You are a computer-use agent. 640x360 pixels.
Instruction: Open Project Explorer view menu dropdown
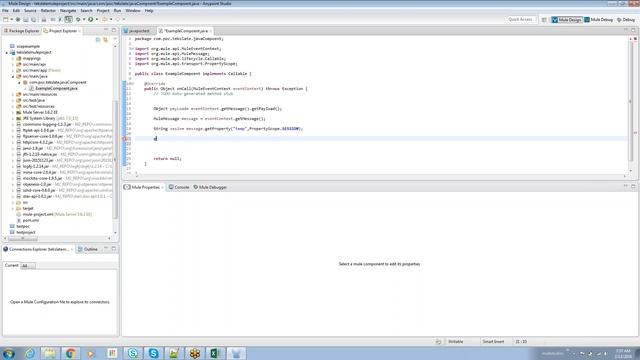tap(115, 39)
